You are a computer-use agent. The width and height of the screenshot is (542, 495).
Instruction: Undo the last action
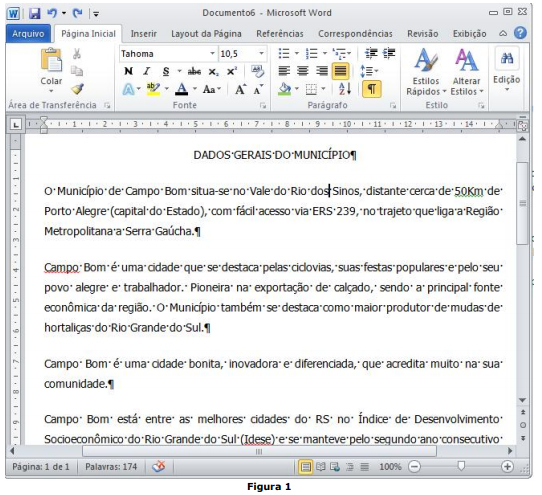point(52,13)
